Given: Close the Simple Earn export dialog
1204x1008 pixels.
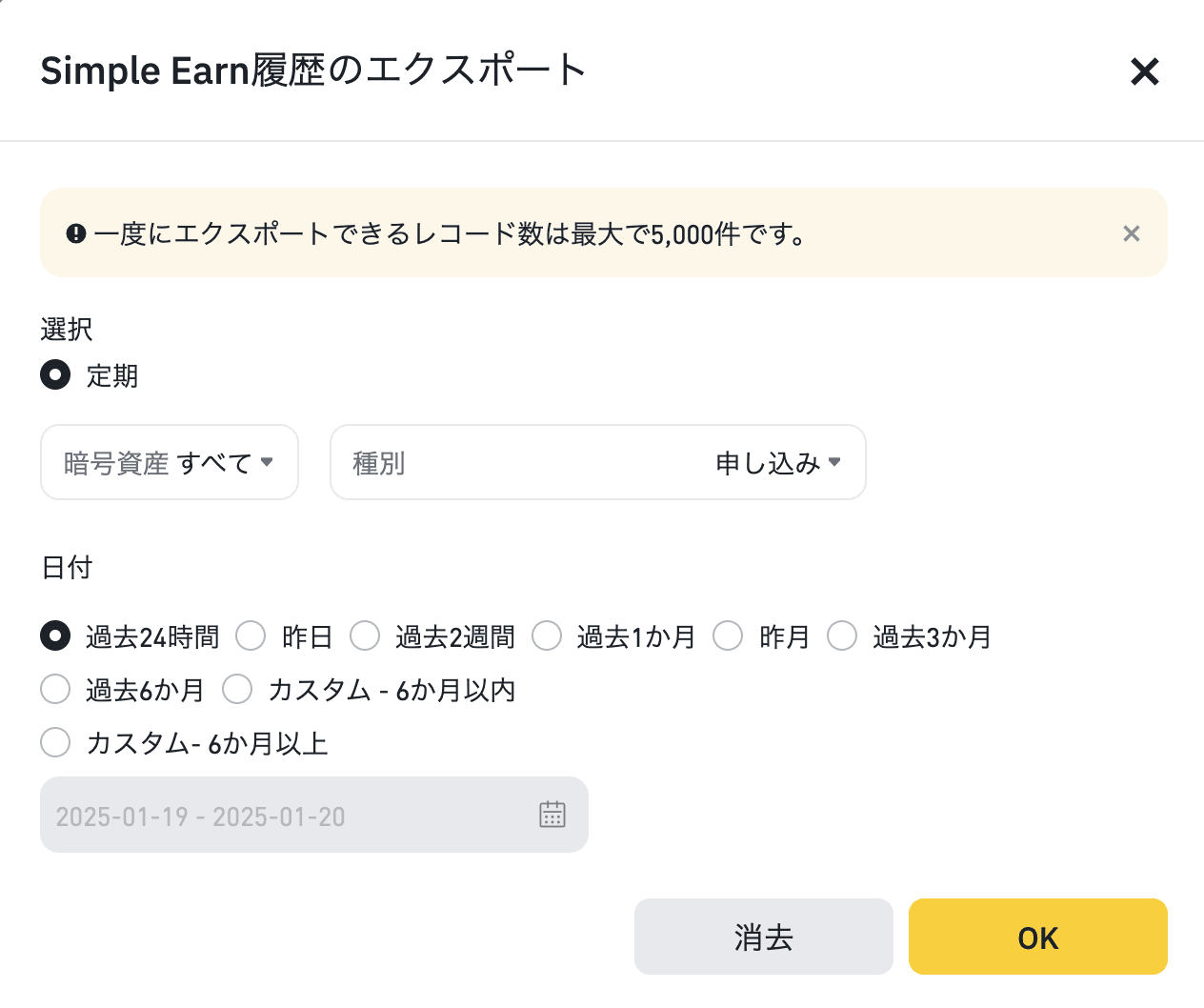Looking at the screenshot, I should (1144, 71).
